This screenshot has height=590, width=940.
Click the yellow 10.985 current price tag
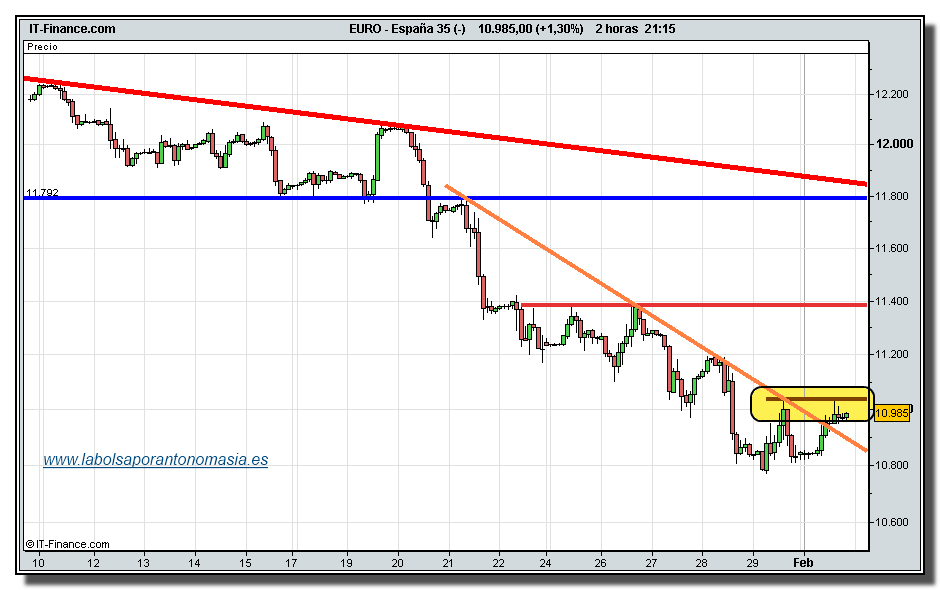[x=892, y=413]
